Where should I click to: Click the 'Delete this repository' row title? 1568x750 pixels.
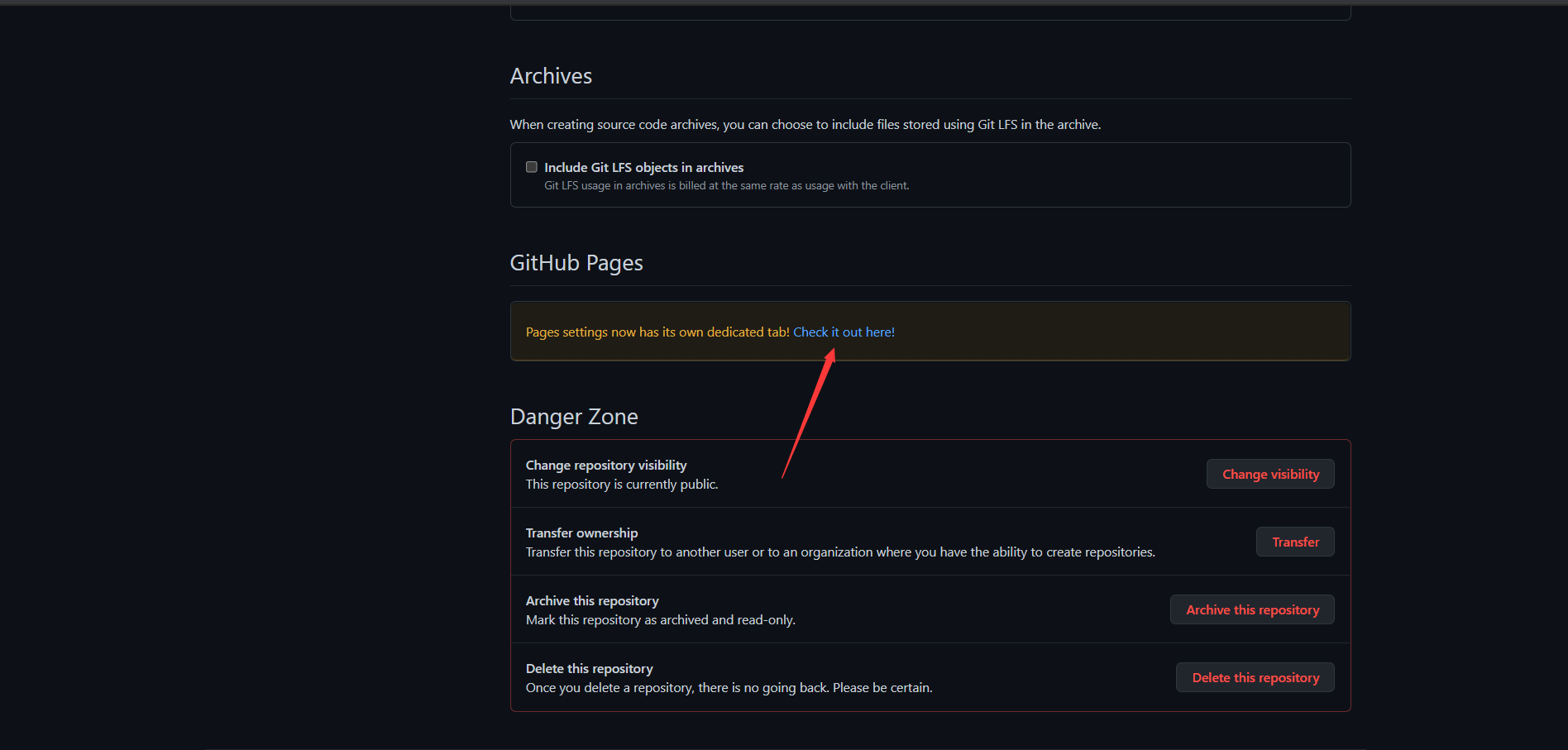589,669
